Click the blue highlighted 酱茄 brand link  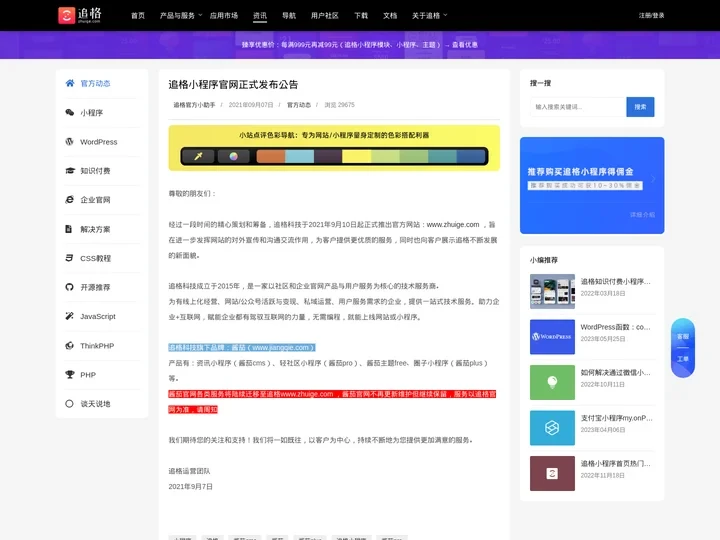click(x=242, y=348)
